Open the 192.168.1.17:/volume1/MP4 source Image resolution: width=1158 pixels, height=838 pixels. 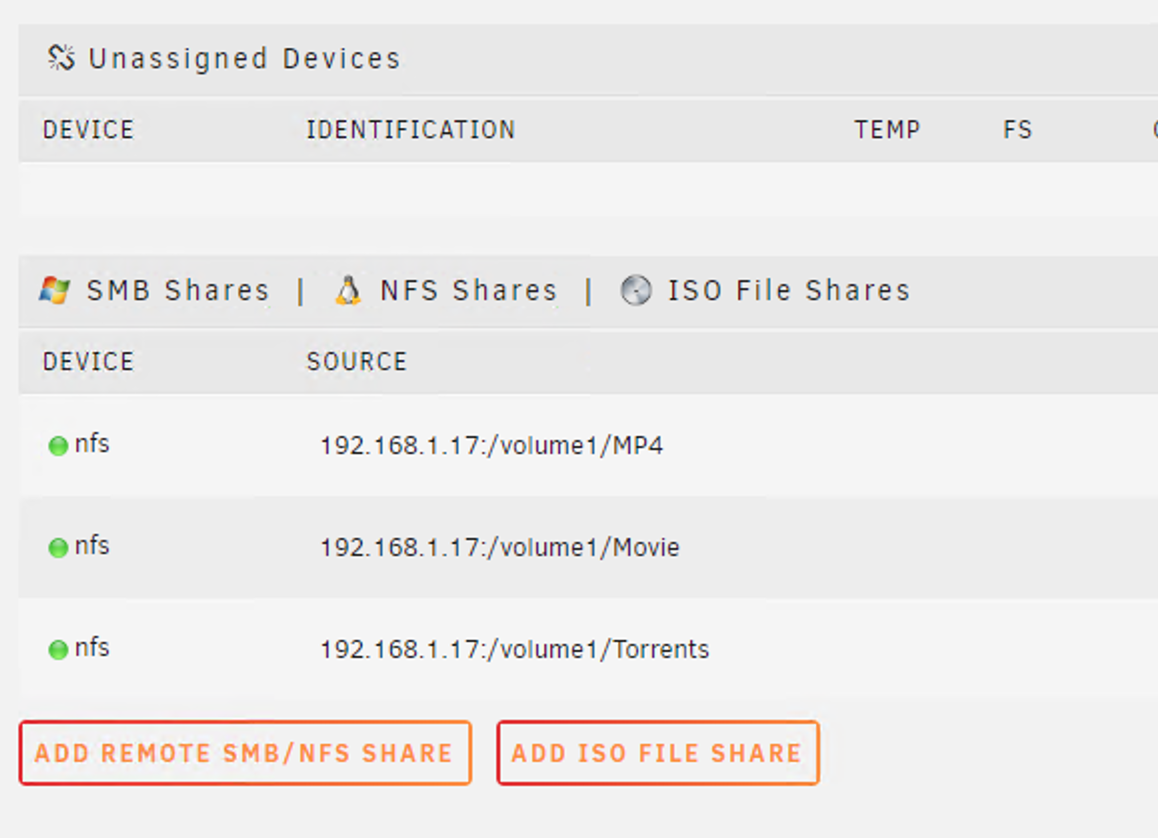click(x=491, y=446)
